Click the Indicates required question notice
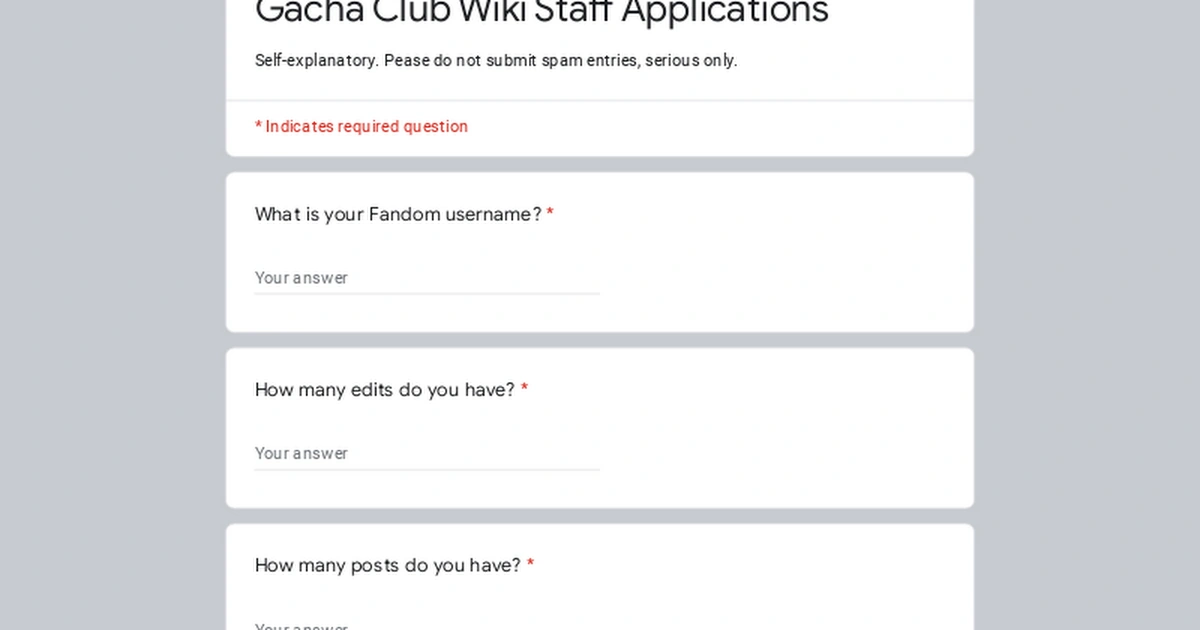Screen dimensions: 1200x630 point(361,126)
